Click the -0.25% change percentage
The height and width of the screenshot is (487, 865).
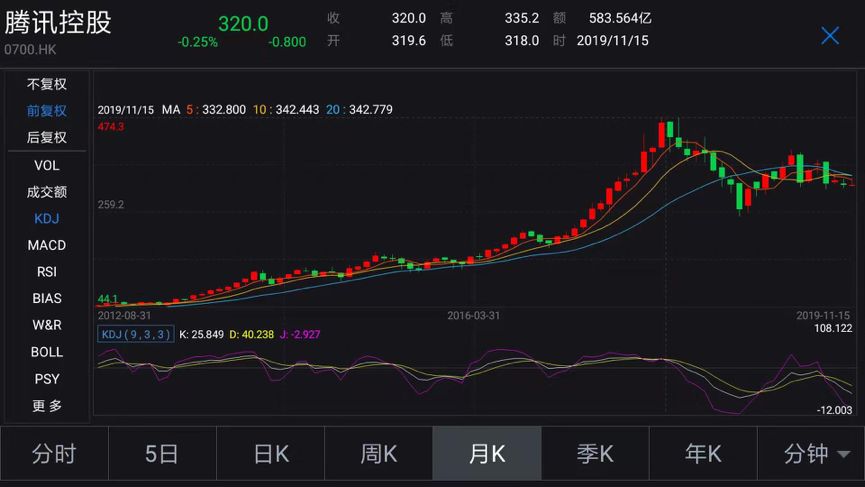(x=197, y=42)
